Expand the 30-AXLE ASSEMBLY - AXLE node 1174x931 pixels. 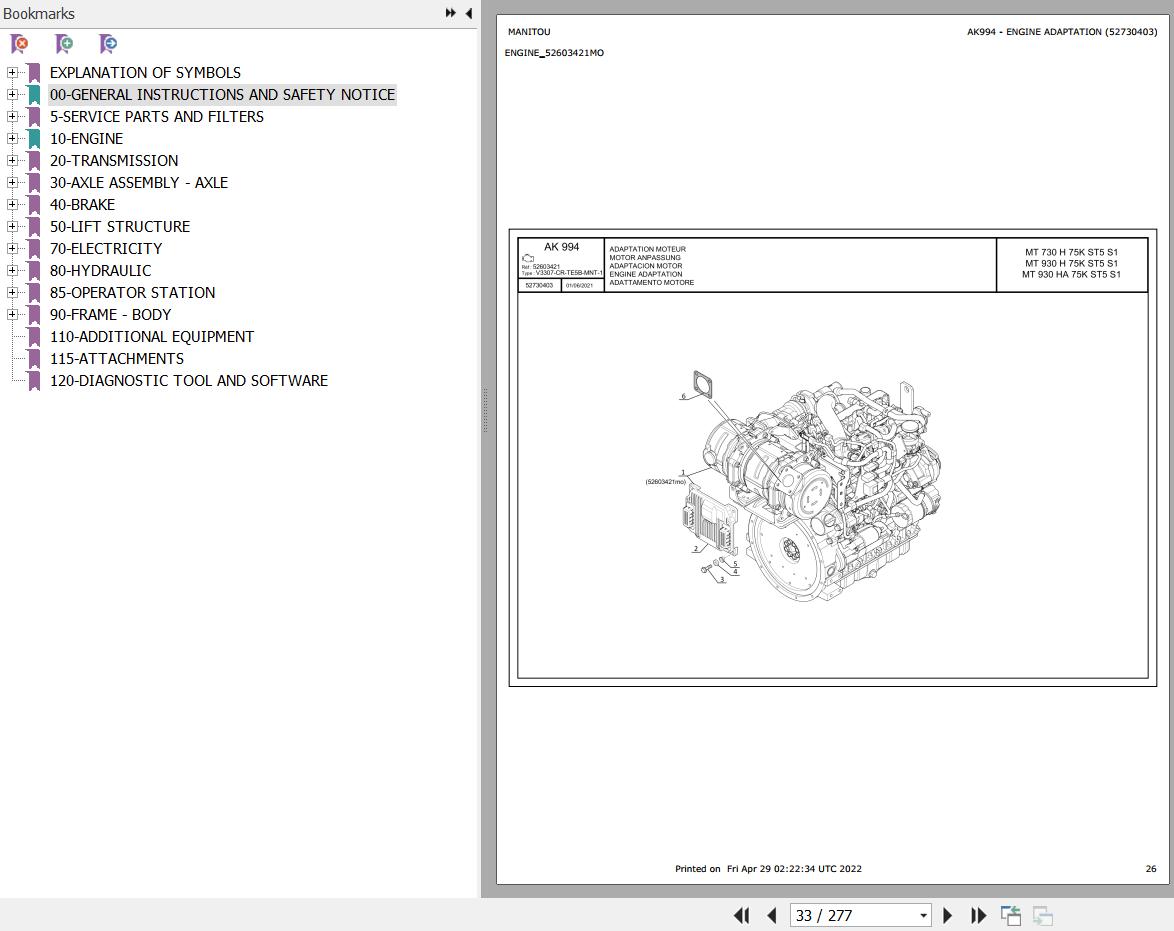click(x=12, y=183)
